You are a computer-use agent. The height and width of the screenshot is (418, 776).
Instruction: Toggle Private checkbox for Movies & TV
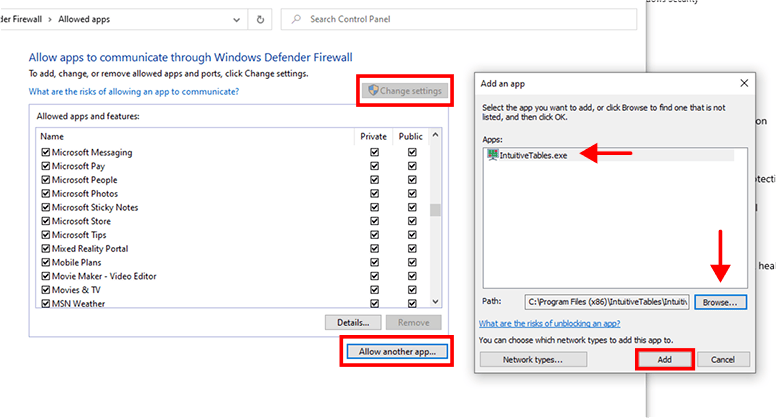pyautogui.click(x=375, y=290)
